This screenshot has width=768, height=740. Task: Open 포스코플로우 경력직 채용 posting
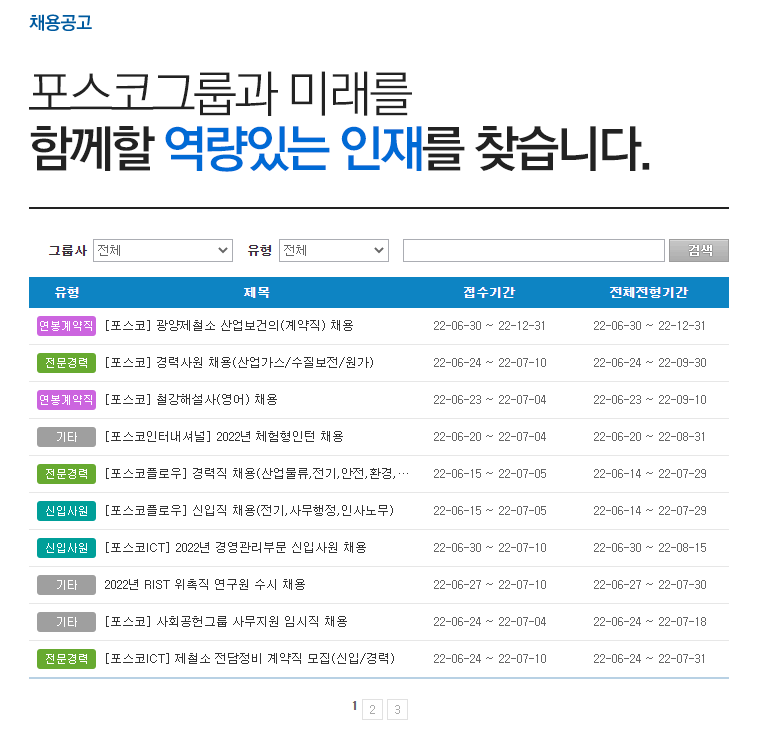coord(257,473)
